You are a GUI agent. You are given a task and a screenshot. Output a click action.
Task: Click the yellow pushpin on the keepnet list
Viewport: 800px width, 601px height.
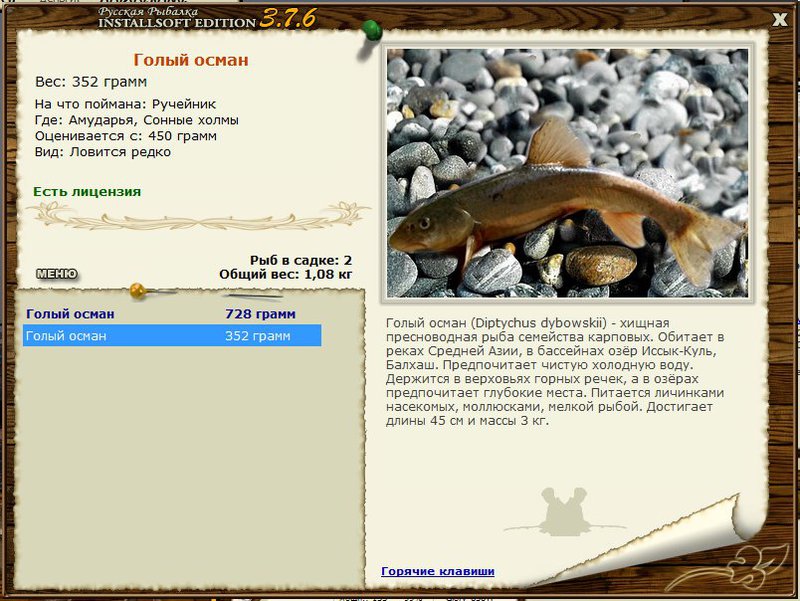138,290
